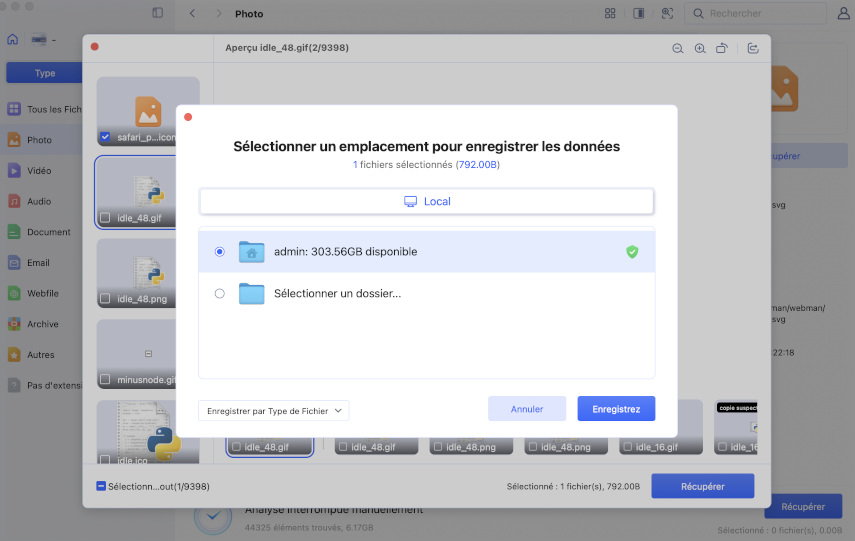Click the blue folder icon for custom folder

pyautogui.click(x=251, y=293)
